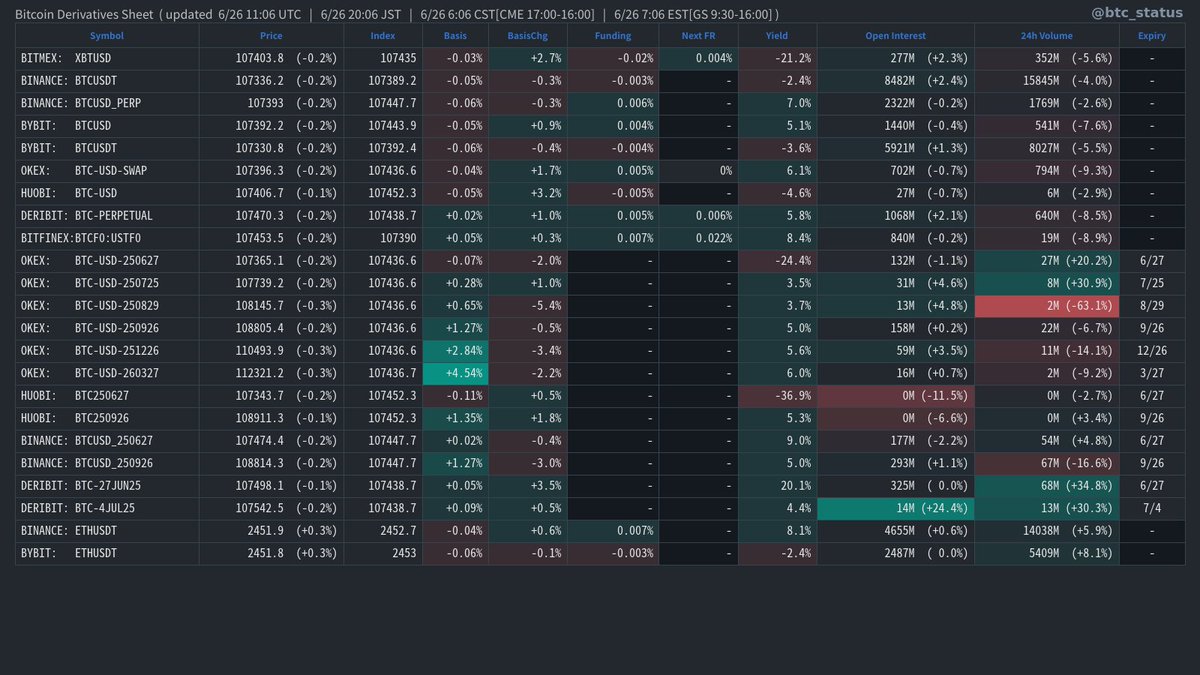Click the 27M (+20.2%) volume cell
The width and height of the screenshot is (1200, 675).
[1047, 260]
